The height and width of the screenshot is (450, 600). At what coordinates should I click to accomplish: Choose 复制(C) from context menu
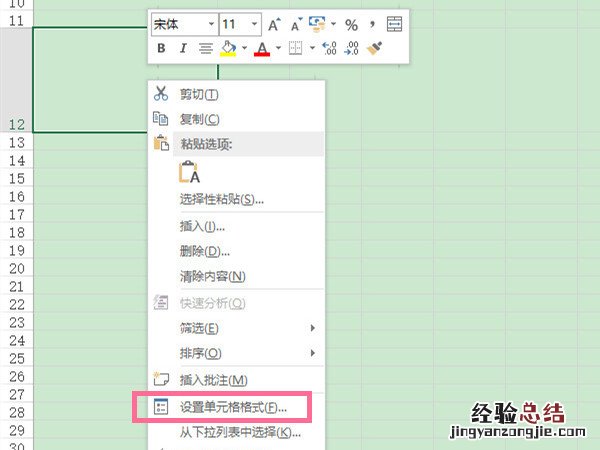click(236, 119)
